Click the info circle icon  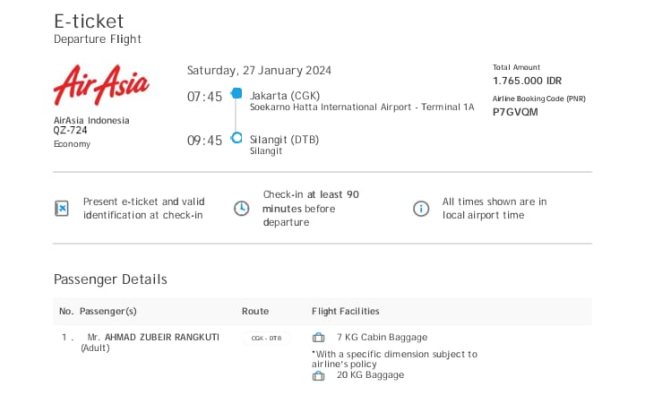click(421, 208)
